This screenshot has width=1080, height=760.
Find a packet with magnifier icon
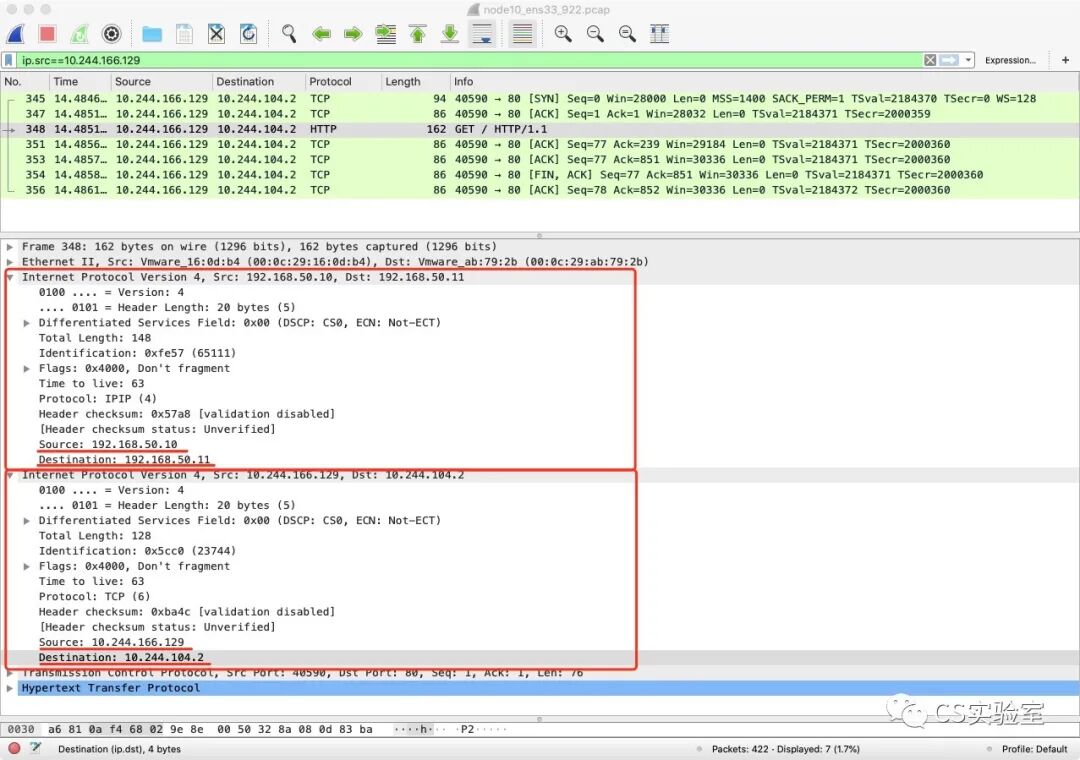click(x=289, y=34)
